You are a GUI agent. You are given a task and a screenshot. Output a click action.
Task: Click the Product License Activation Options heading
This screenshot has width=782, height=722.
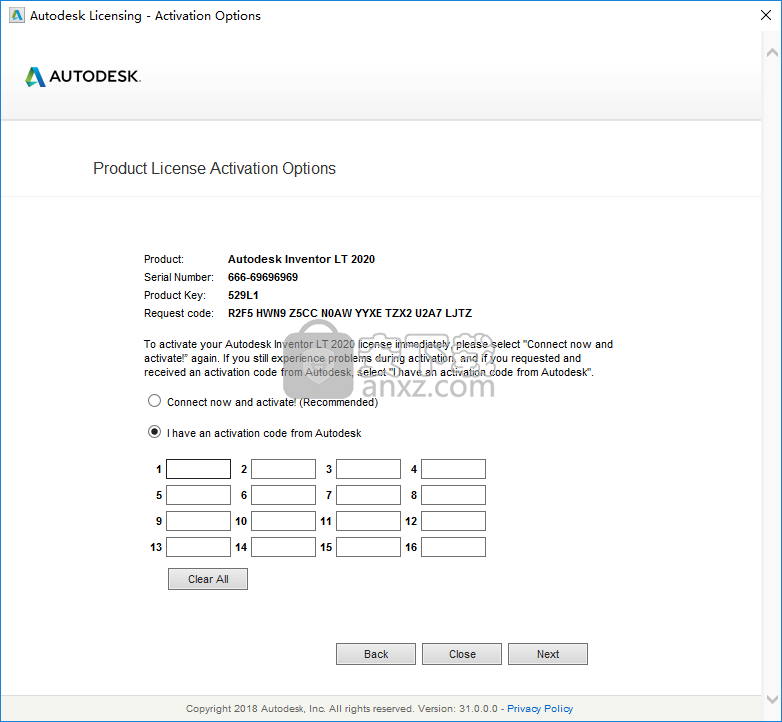pyautogui.click(x=214, y=169)
